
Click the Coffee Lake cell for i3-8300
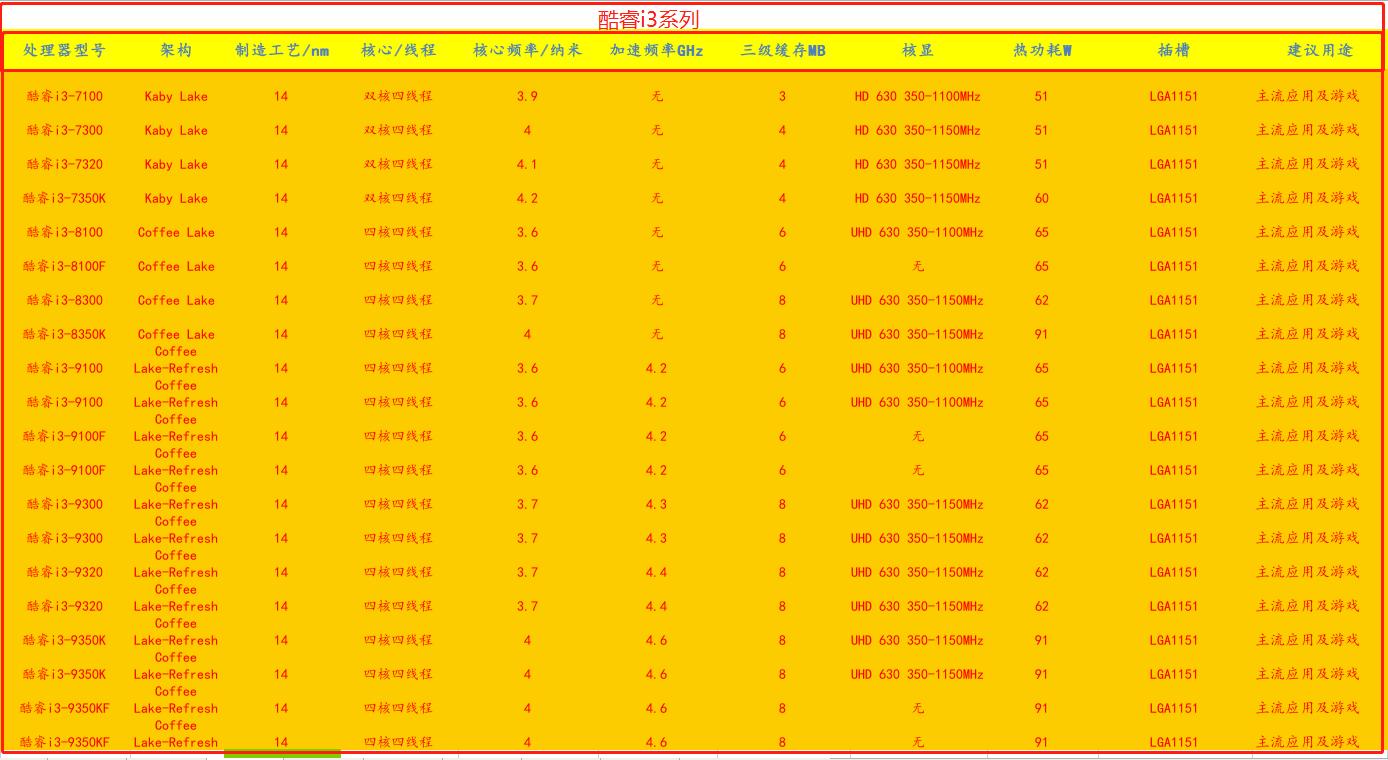(x=176, y=300)
